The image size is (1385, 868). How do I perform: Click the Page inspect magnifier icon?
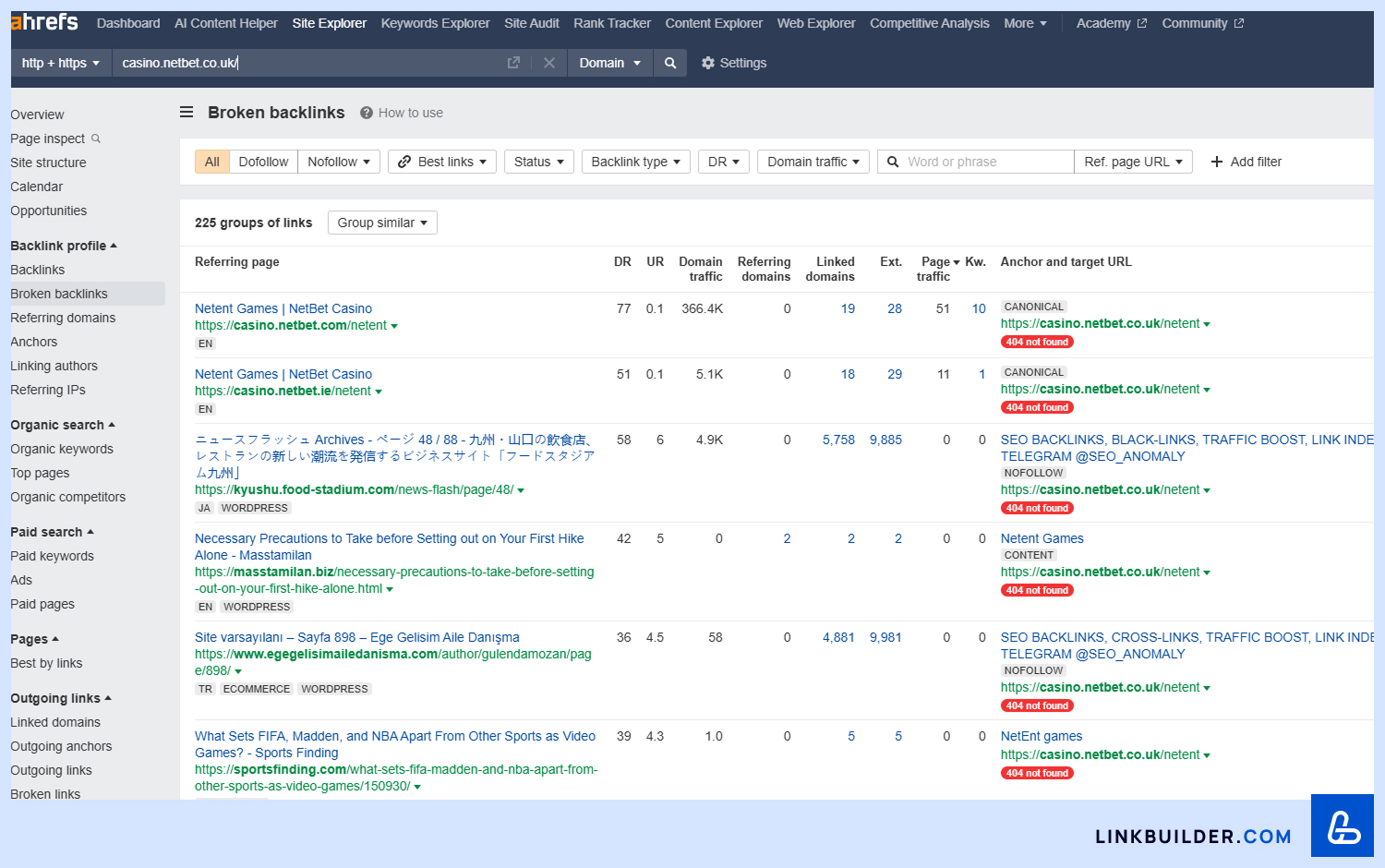[x=96, y=139]
